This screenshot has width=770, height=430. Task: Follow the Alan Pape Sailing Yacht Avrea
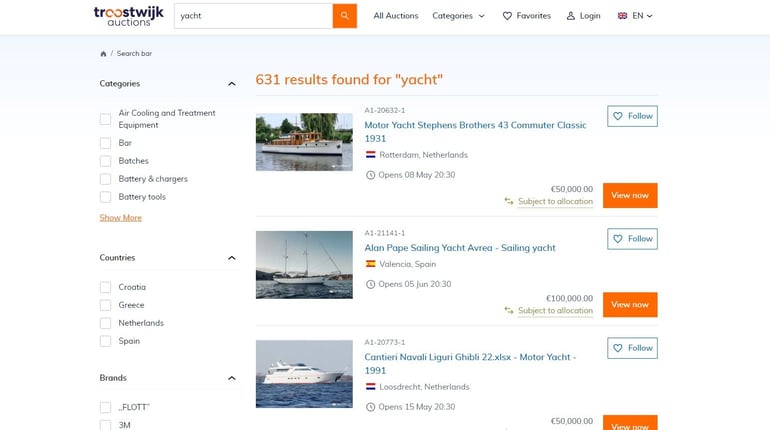pyautogui.click(x=632, y=239)
